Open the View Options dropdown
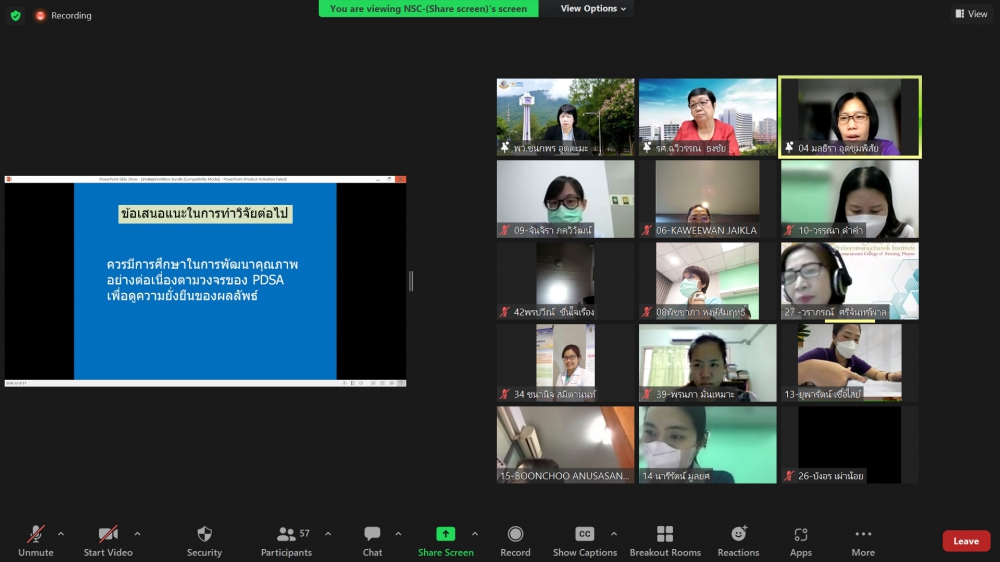The image size is (1000, 562). [x=593, y=9]
